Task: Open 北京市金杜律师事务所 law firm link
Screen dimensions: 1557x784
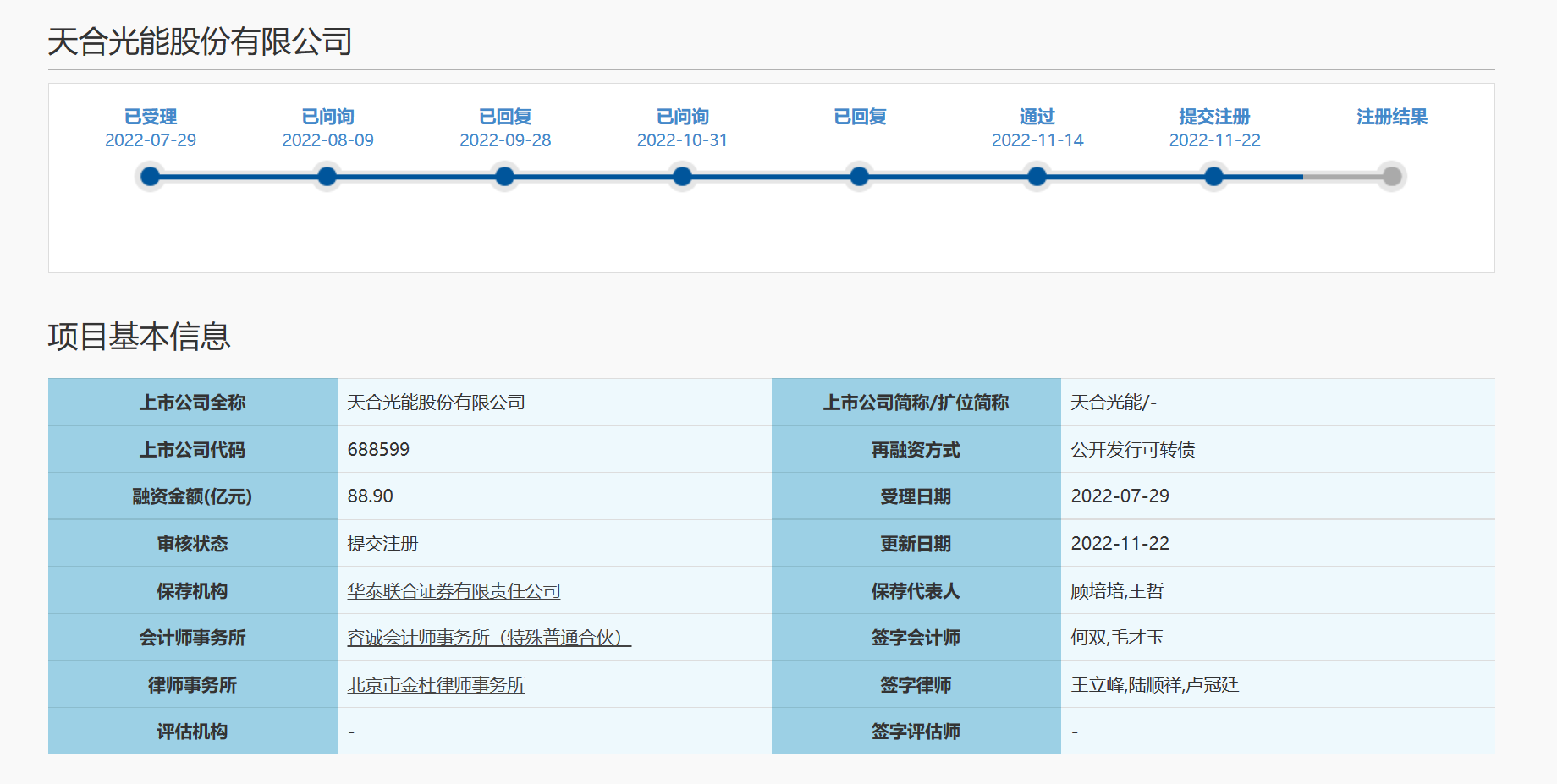Action: pos(436,685)
